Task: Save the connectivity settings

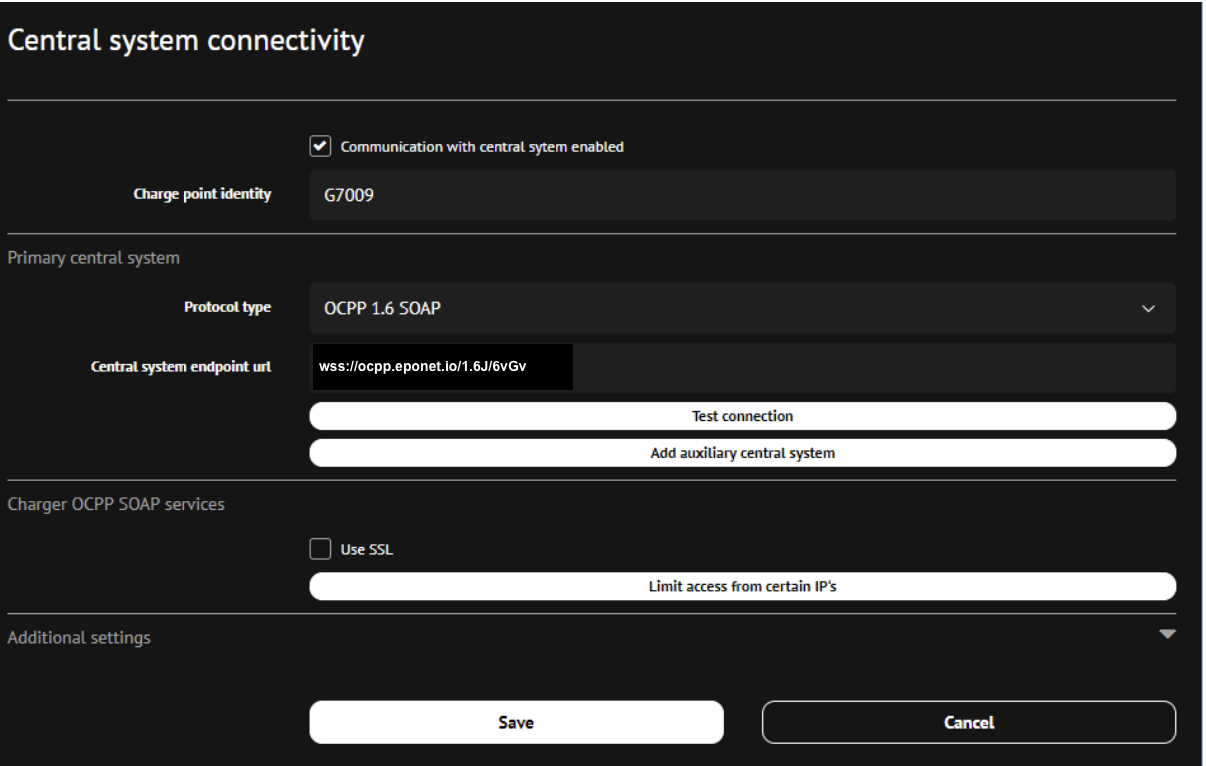Action: tap(516, 722)
